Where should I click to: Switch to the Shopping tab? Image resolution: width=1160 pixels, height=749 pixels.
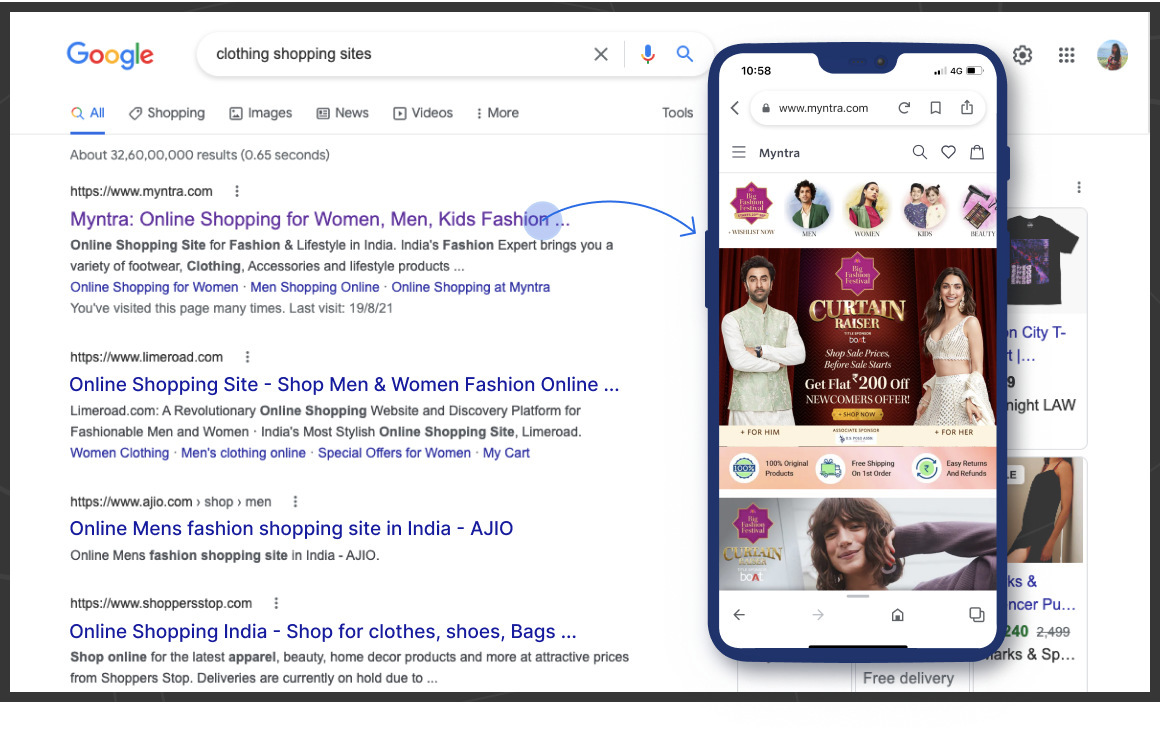166,112
